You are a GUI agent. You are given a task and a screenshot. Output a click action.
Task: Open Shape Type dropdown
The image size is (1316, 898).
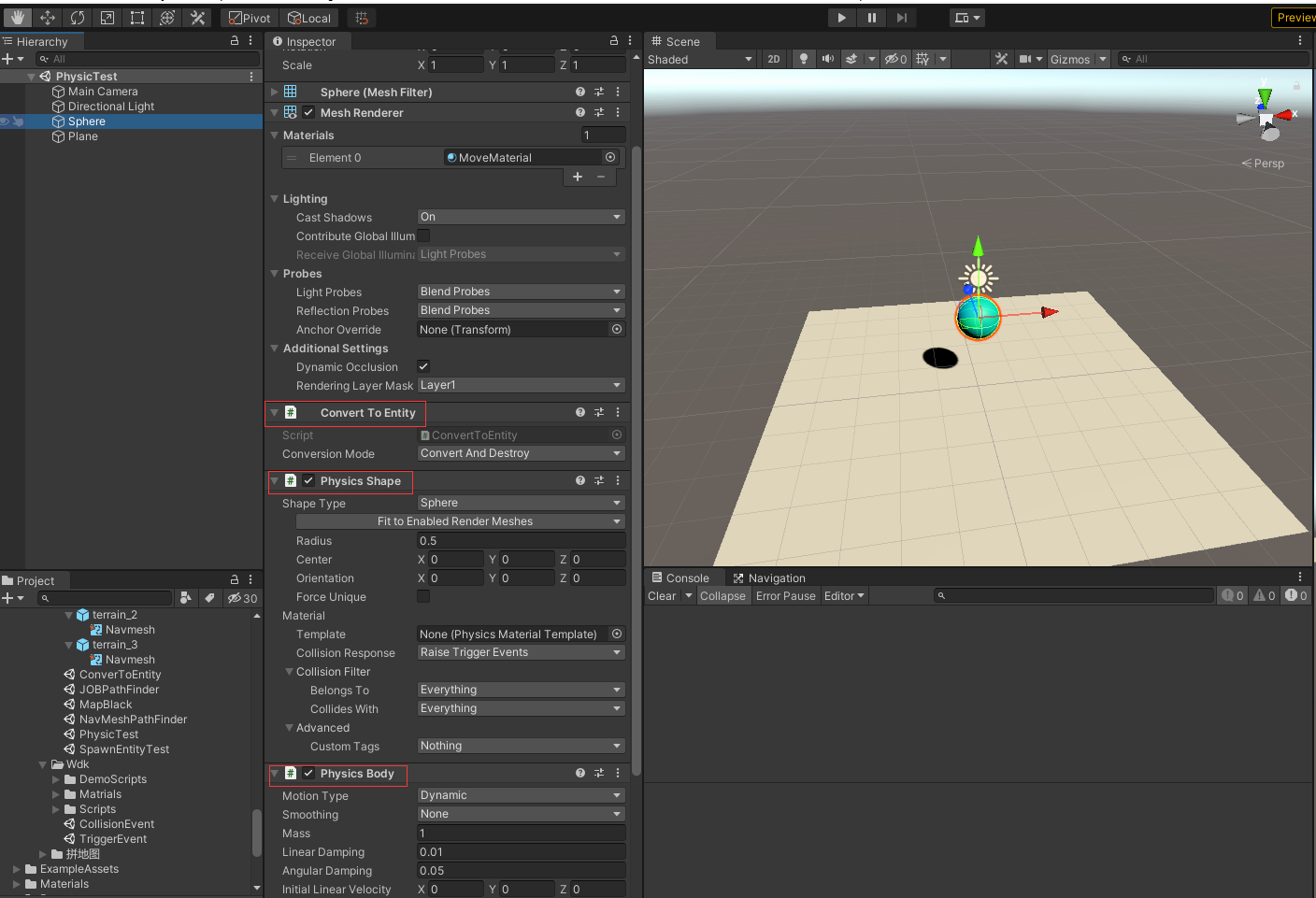(x=522, y=503)
